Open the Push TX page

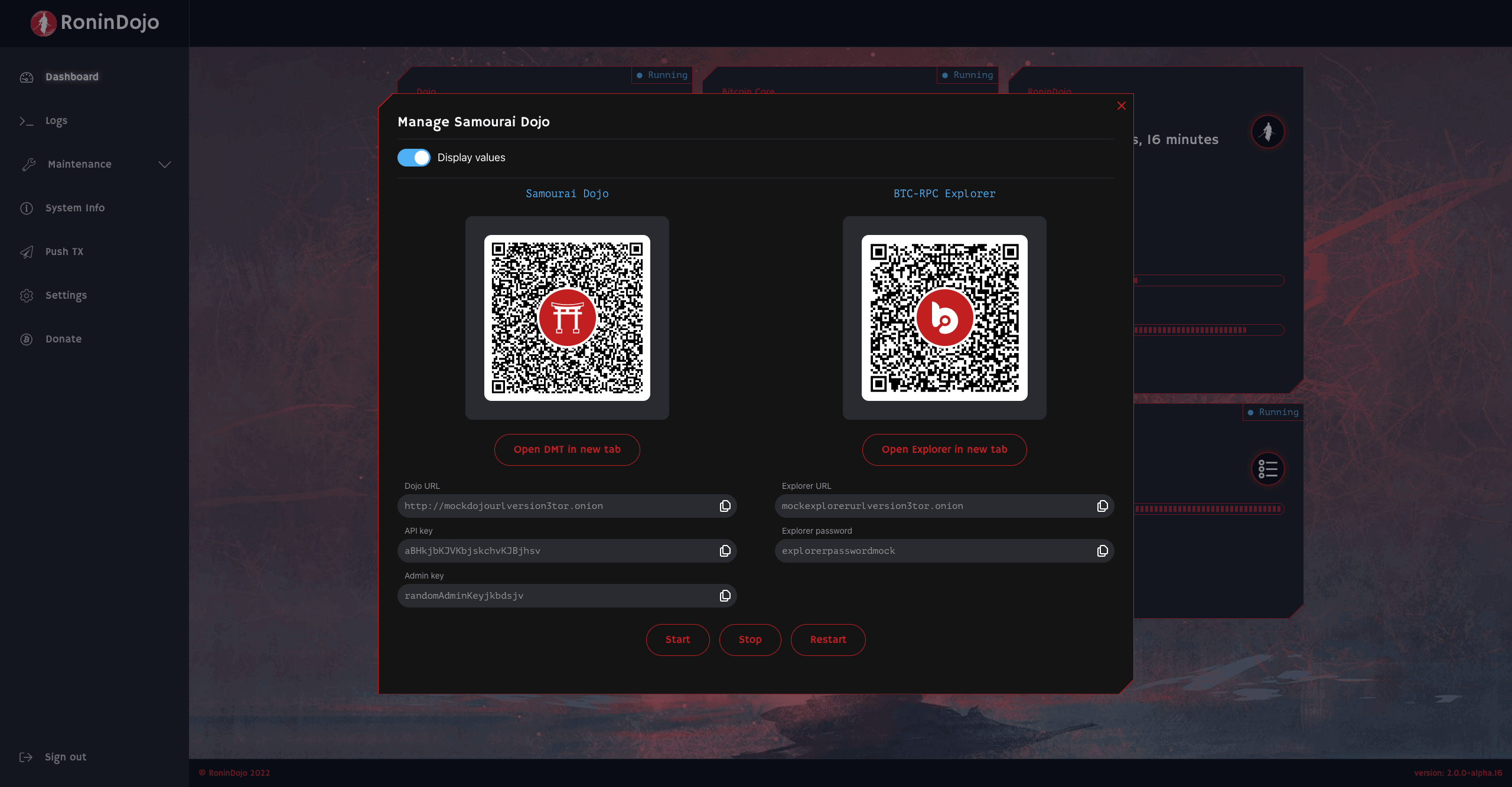coord(64,252)
